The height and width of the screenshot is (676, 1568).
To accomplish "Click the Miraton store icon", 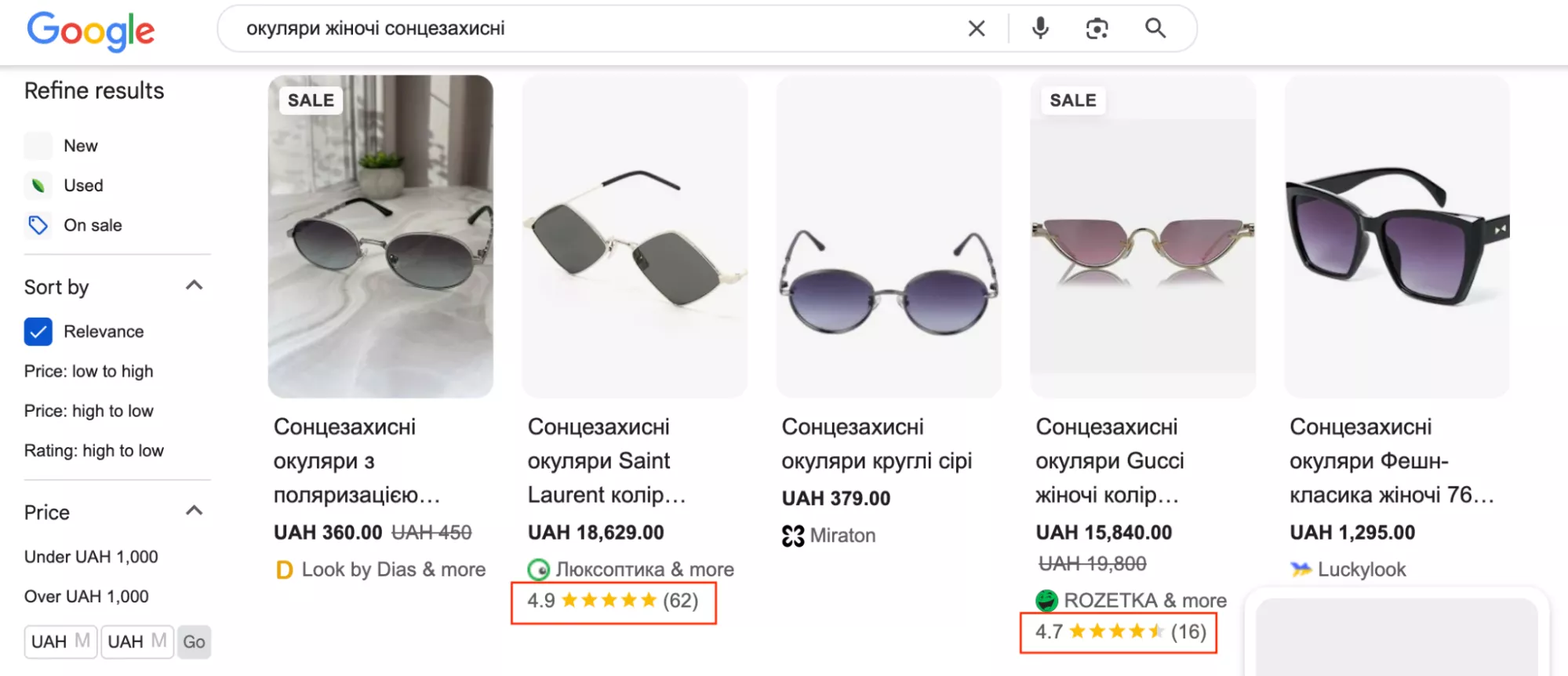I will pyautogui.click(x=792, y=535).
